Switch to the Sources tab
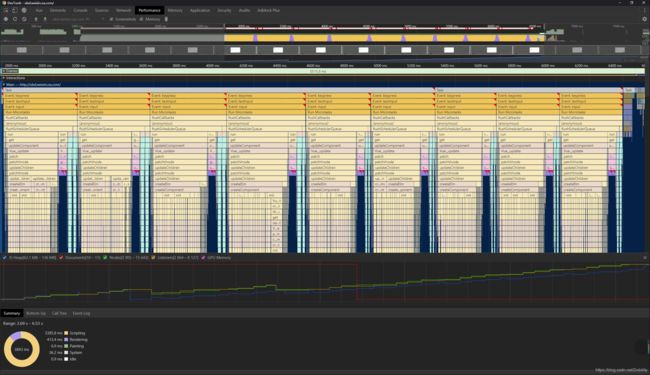 pos(102,10)
